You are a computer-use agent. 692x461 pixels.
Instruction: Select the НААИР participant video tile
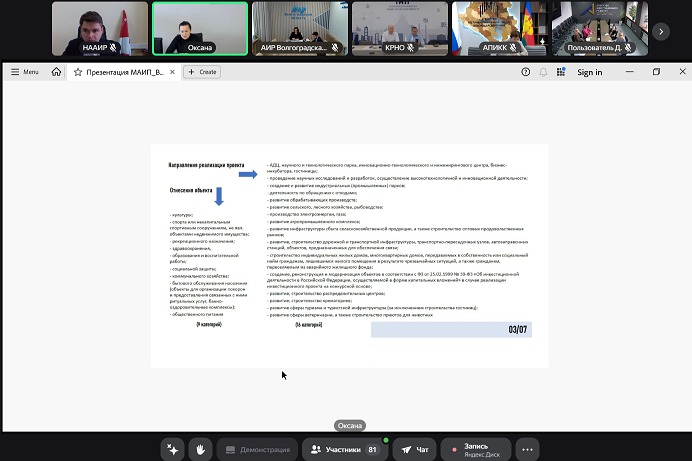click(99, 26)
